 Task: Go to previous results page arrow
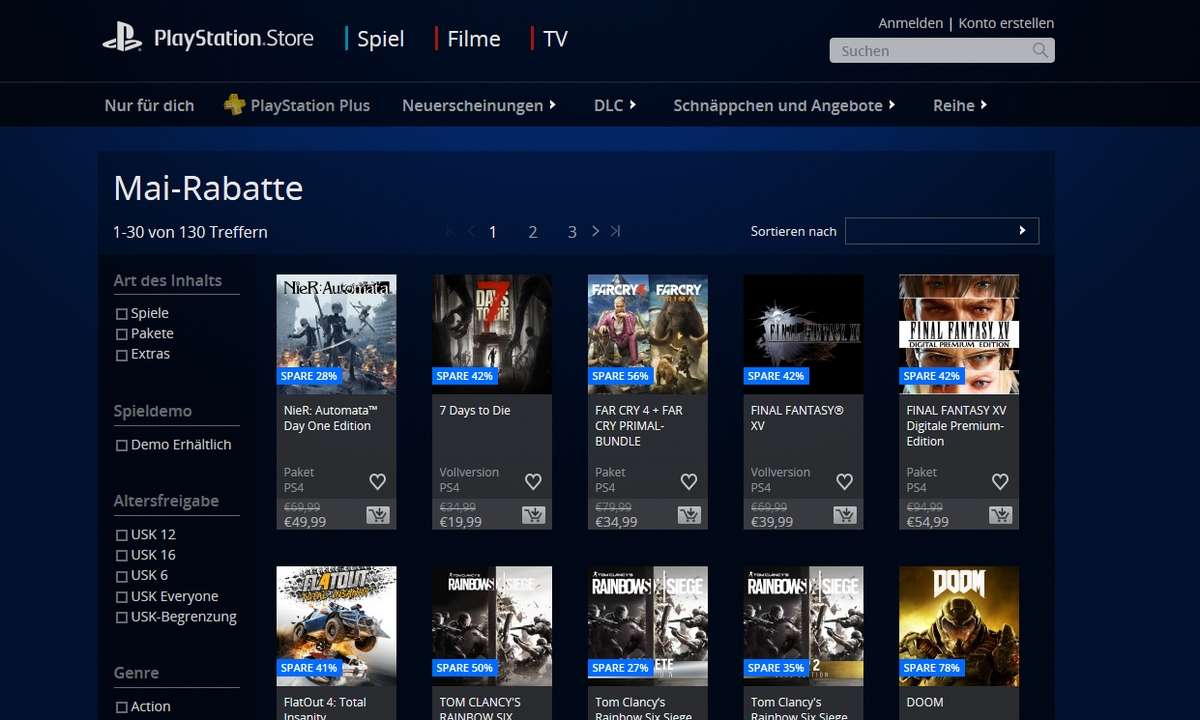point(471,231)
